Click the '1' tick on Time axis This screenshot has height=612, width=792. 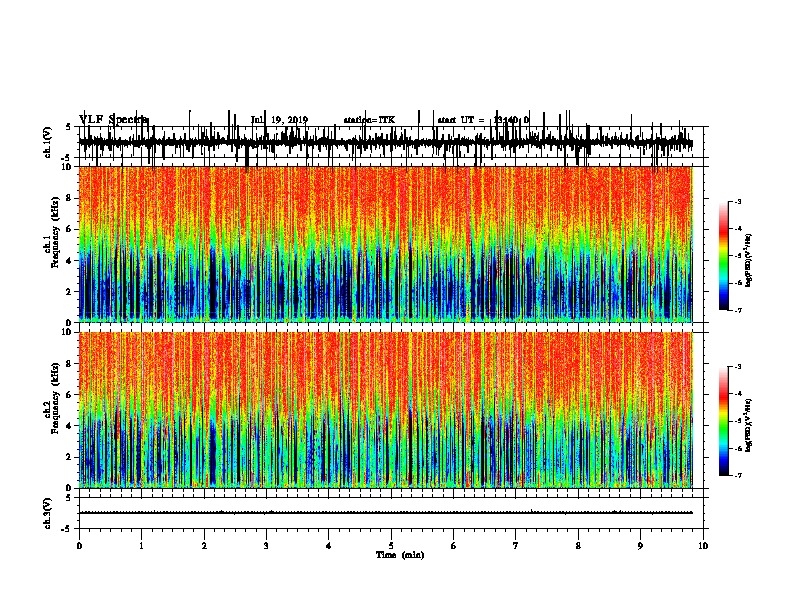(x=141, y=546)
